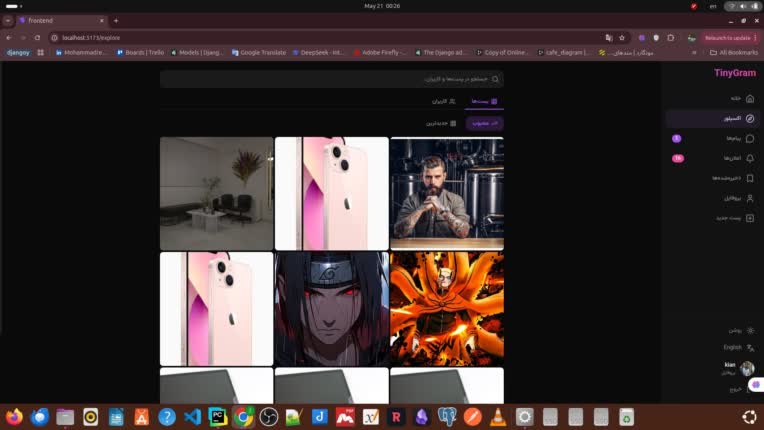Open a new browser tab with plus
Screen dimensions: 764x430
click(116, 20)
